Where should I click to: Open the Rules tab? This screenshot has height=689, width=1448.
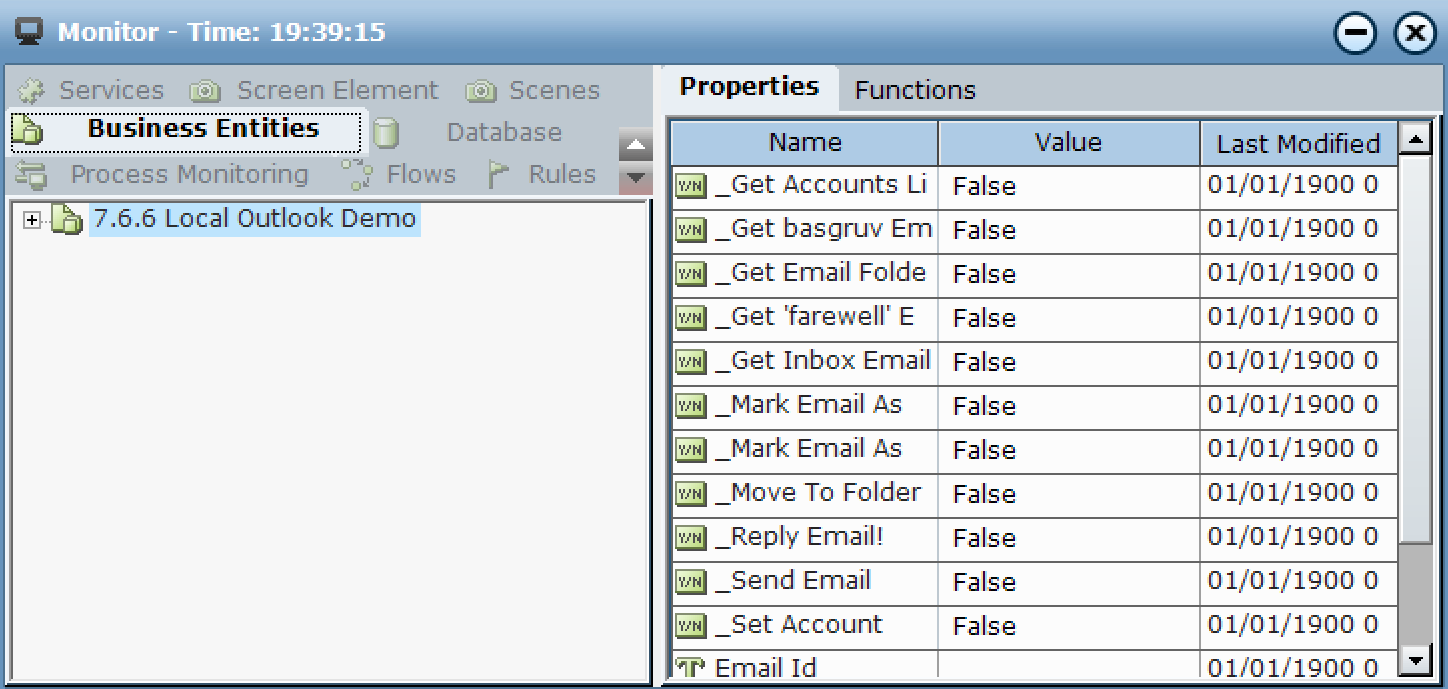(x=561, y=175)
